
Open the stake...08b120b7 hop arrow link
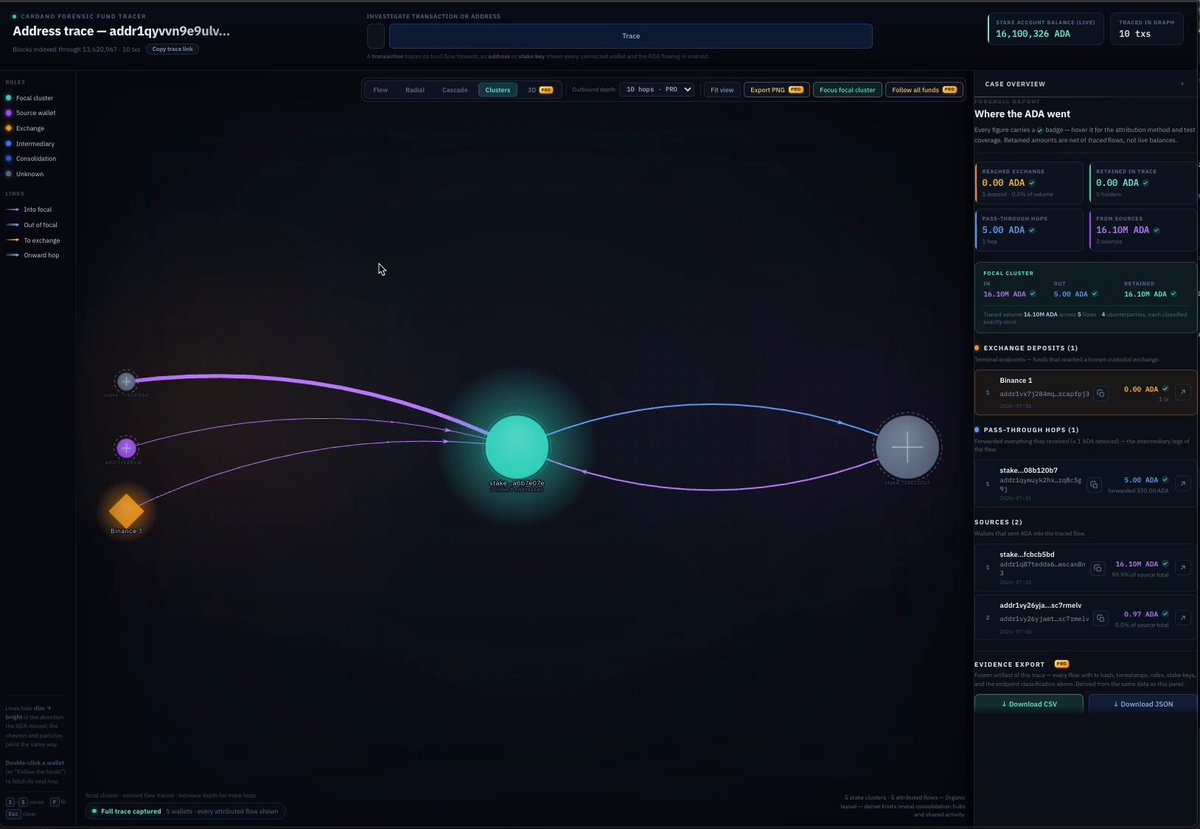pyautogui.click(x=1183, y=484)
